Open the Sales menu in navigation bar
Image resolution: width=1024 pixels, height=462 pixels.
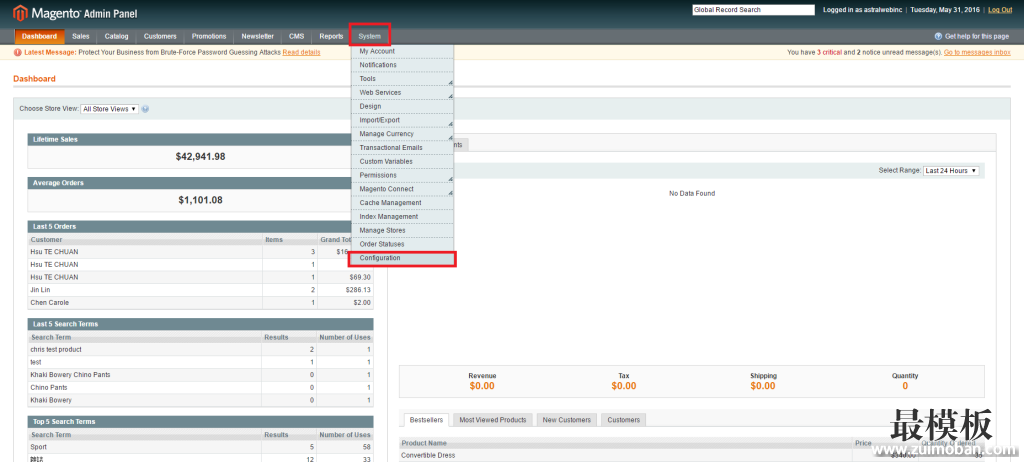[x=81, y=36]
